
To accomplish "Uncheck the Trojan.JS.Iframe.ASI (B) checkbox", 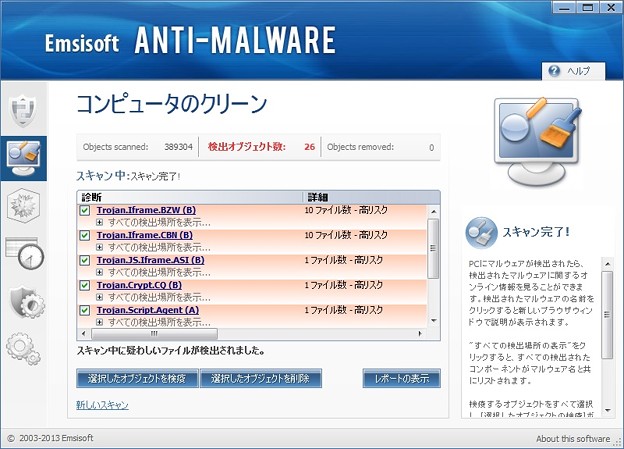I will [x=85, y=260].
